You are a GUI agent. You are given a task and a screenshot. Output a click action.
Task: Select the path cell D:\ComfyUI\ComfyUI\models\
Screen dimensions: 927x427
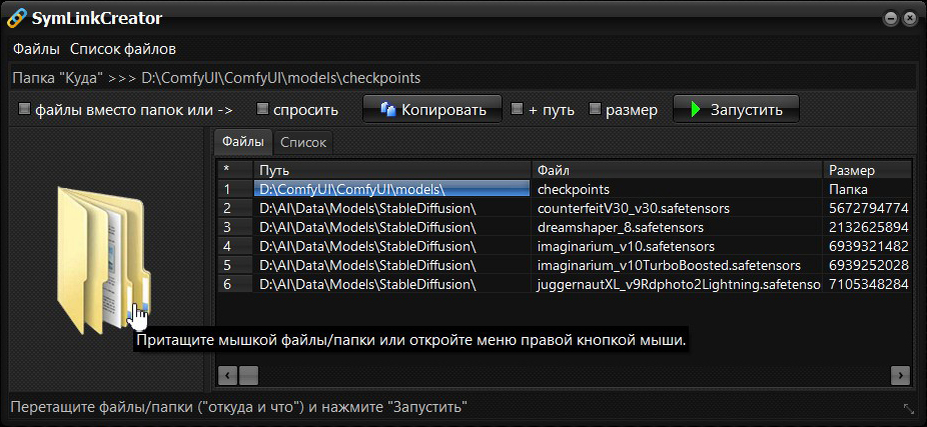pyautogui.click(x=391, y=189)
